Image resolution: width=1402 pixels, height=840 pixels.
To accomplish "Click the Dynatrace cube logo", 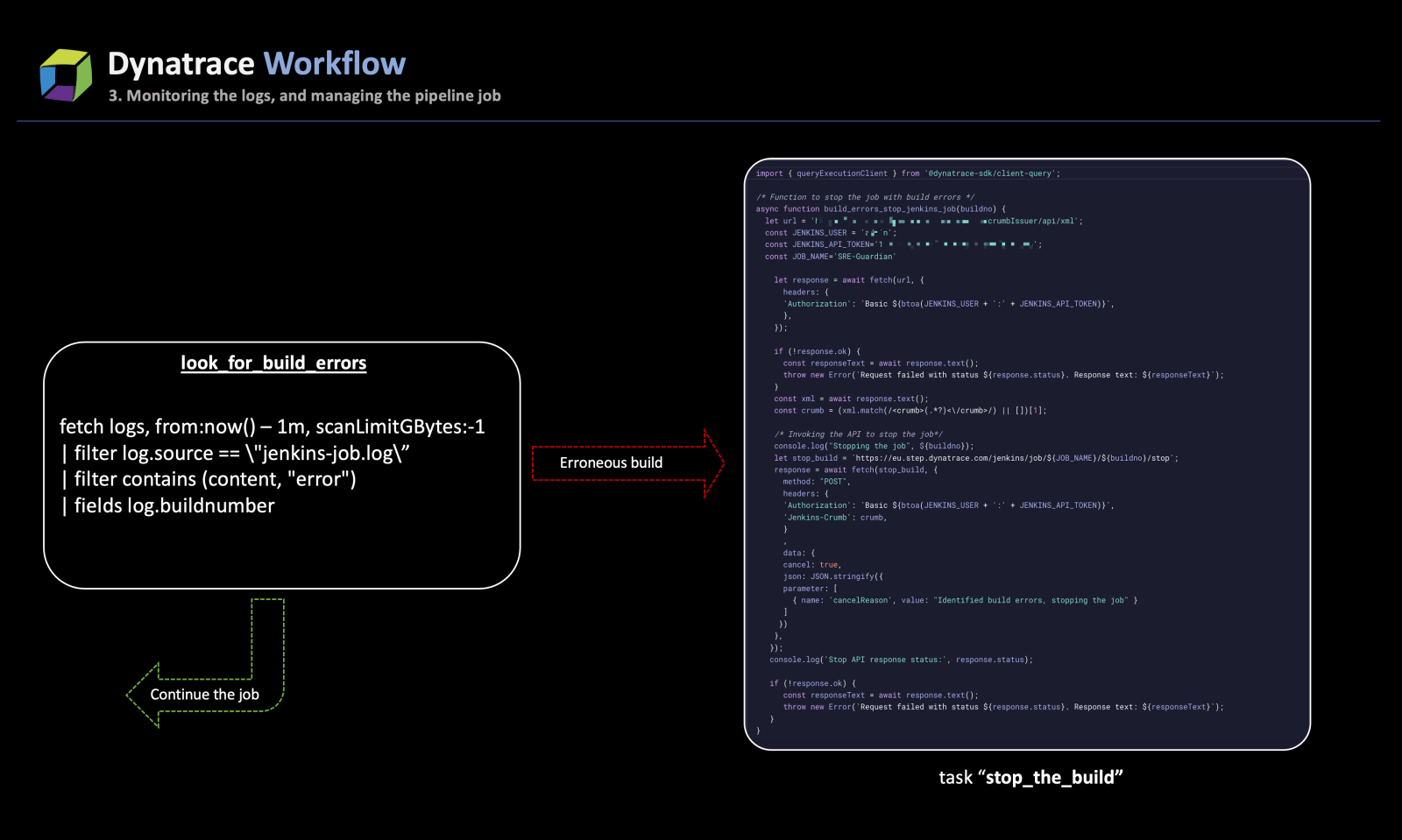I will (x=65, y=74).
